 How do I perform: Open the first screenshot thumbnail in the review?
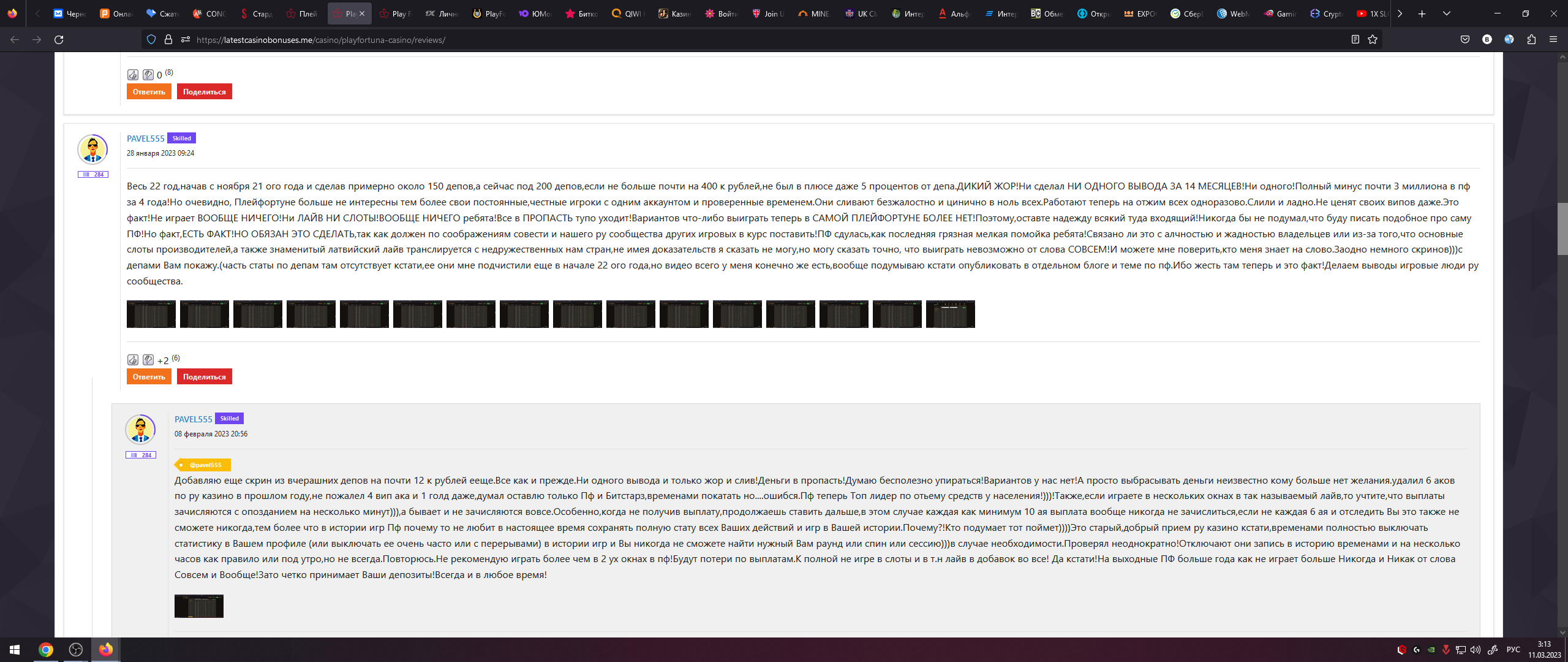coord(151,314)
